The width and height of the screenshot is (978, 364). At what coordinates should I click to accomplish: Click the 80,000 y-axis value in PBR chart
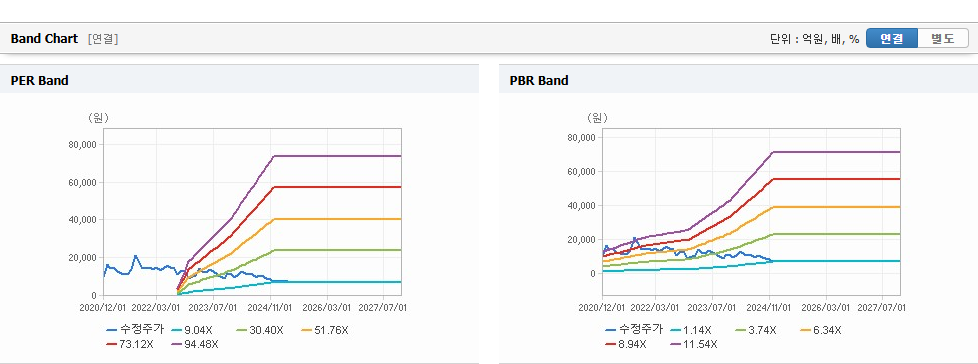pyautogui.click(x=581, y=137)
